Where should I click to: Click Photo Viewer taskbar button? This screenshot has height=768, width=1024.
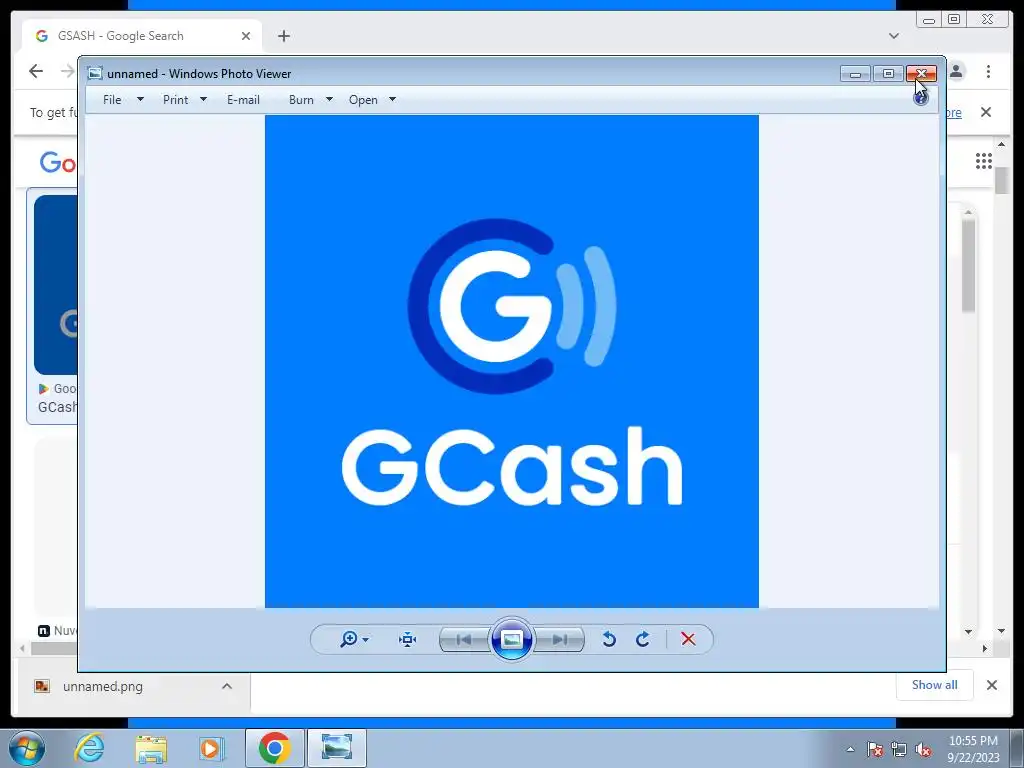(337, 748)
